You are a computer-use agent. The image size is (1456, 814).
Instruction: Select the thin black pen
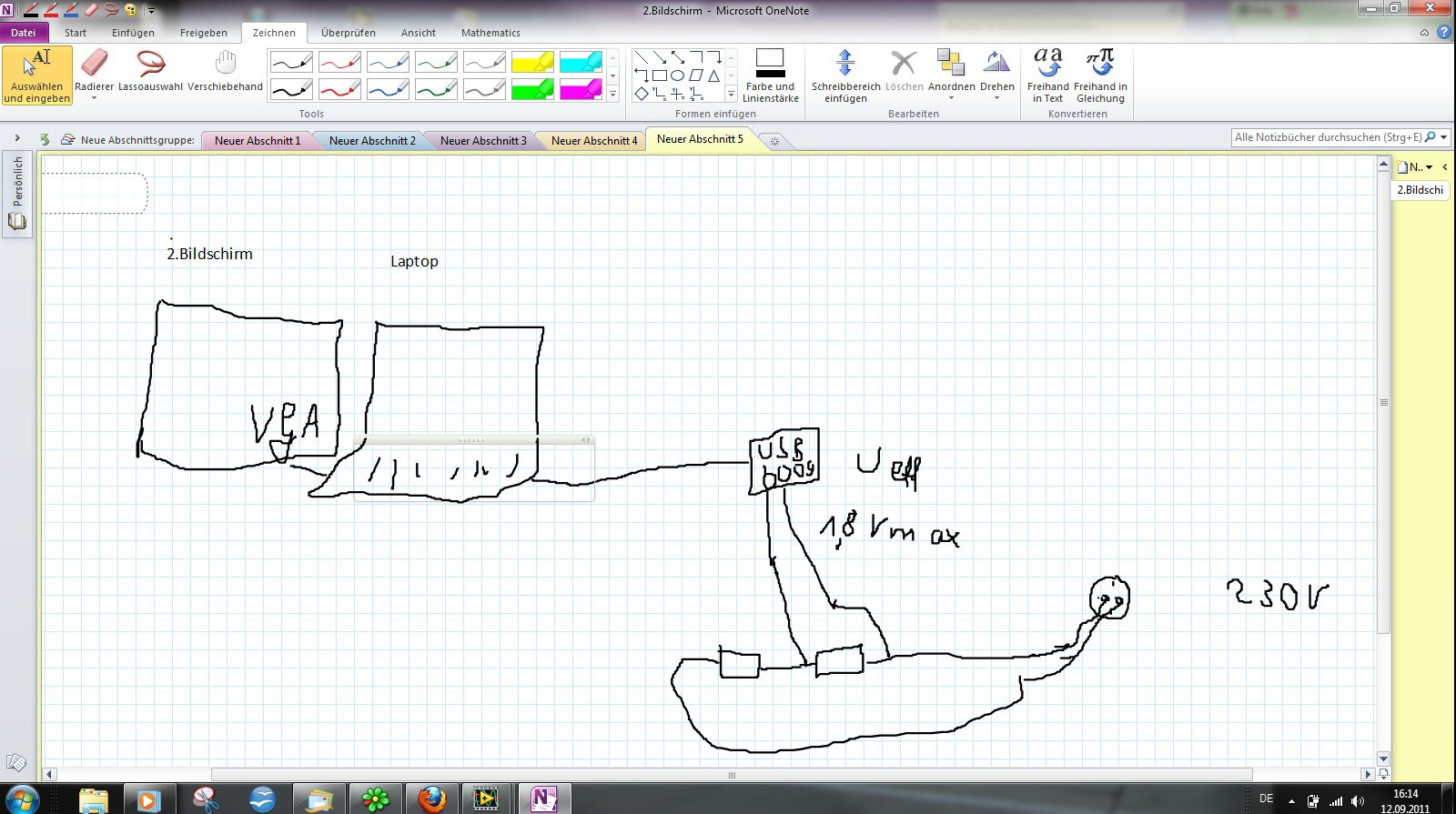[x=292, y=63]
